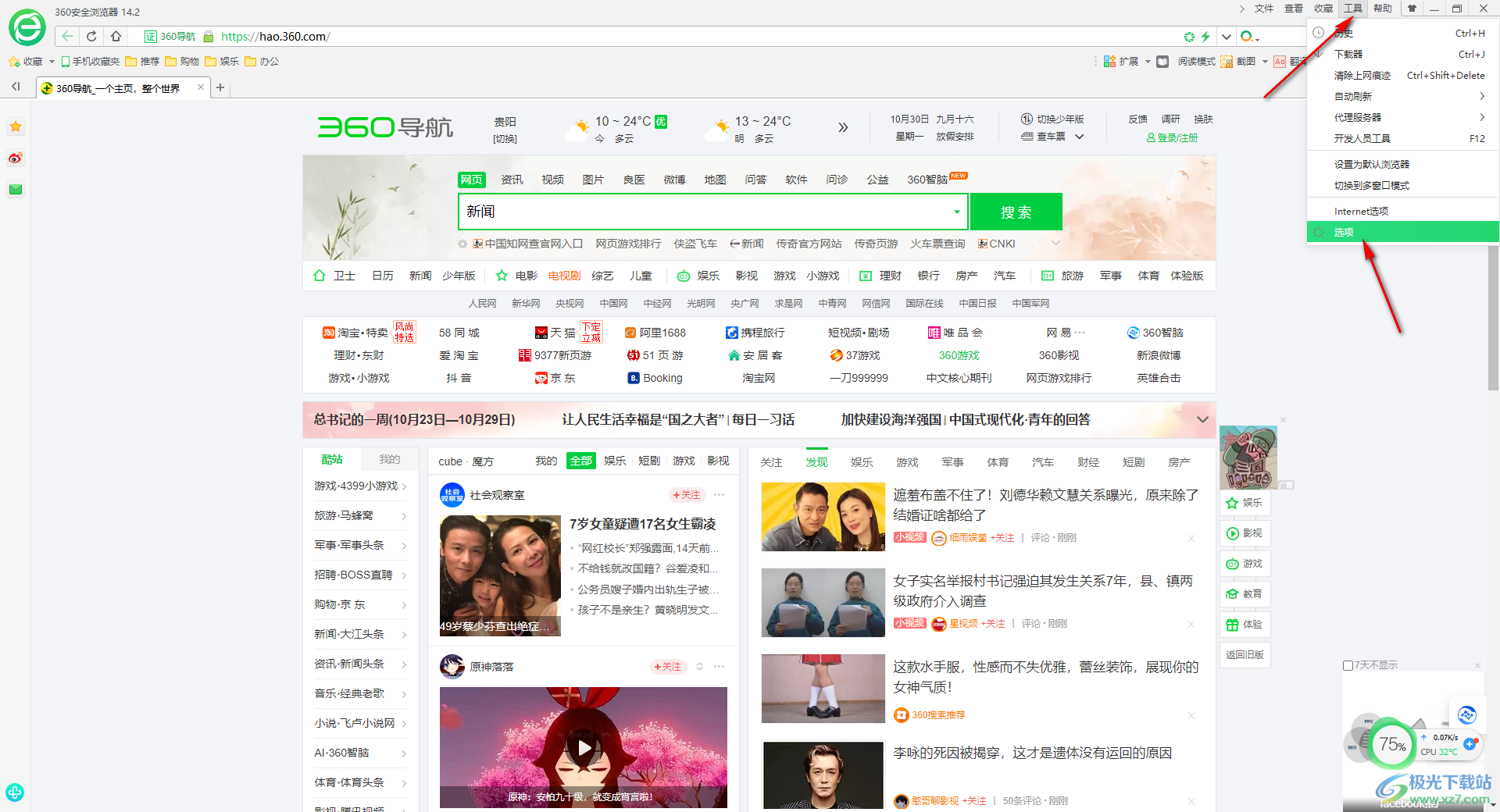This screenshot has width=1500, height=812.
Task: Expand the headline banner chevron
Action: [x=1202, y=419]
